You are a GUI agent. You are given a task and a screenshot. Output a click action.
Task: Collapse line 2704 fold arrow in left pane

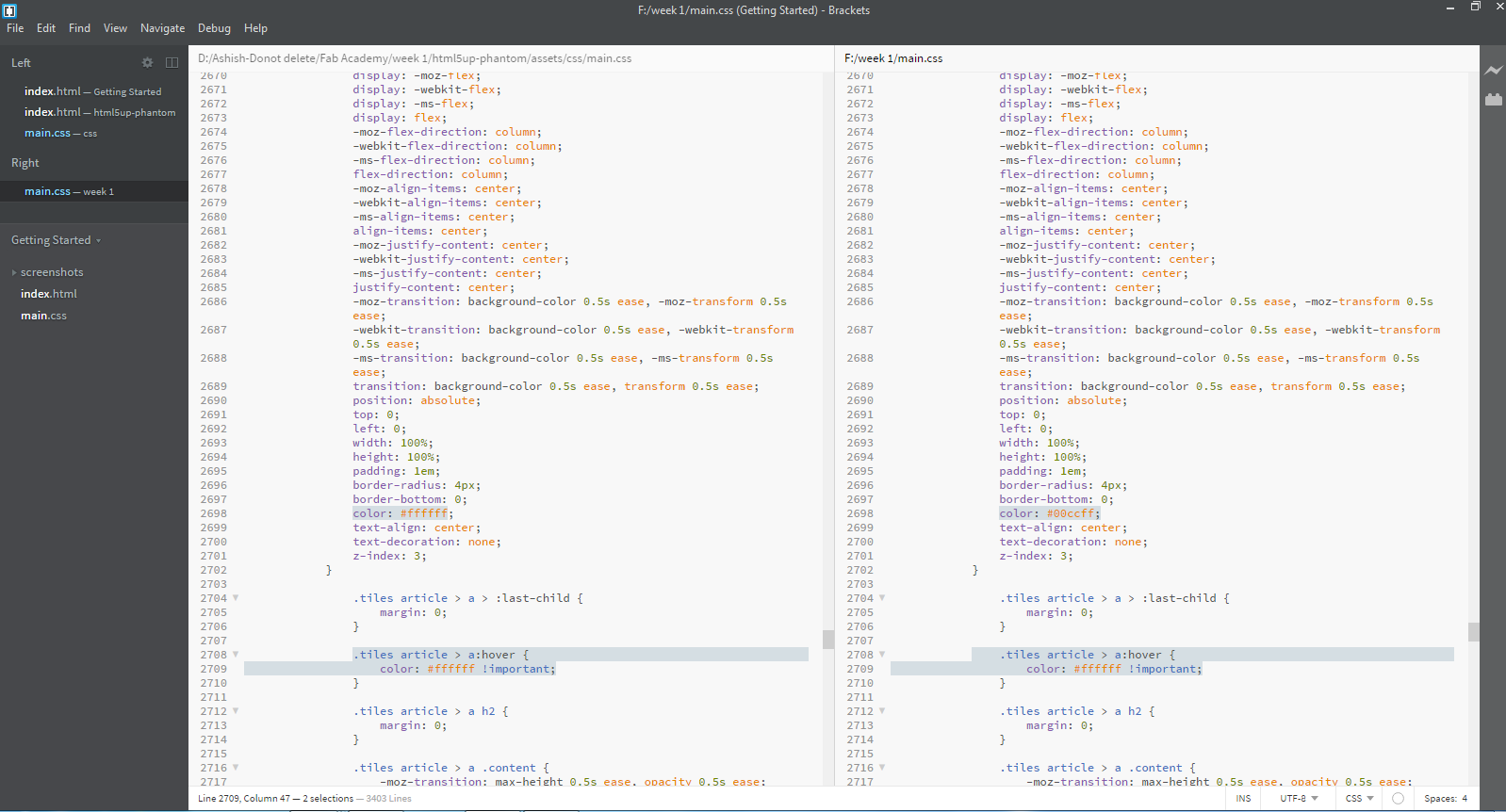coord(236,598)
